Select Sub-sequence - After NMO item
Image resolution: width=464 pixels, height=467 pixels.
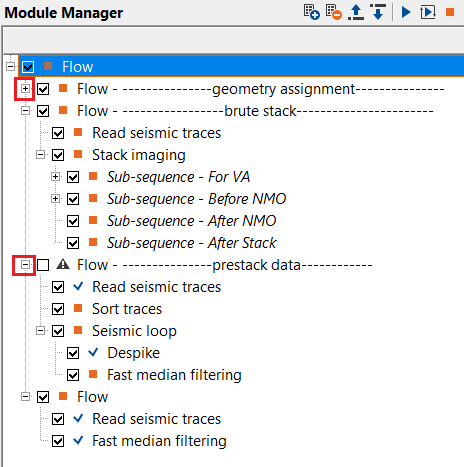[191, 221]
